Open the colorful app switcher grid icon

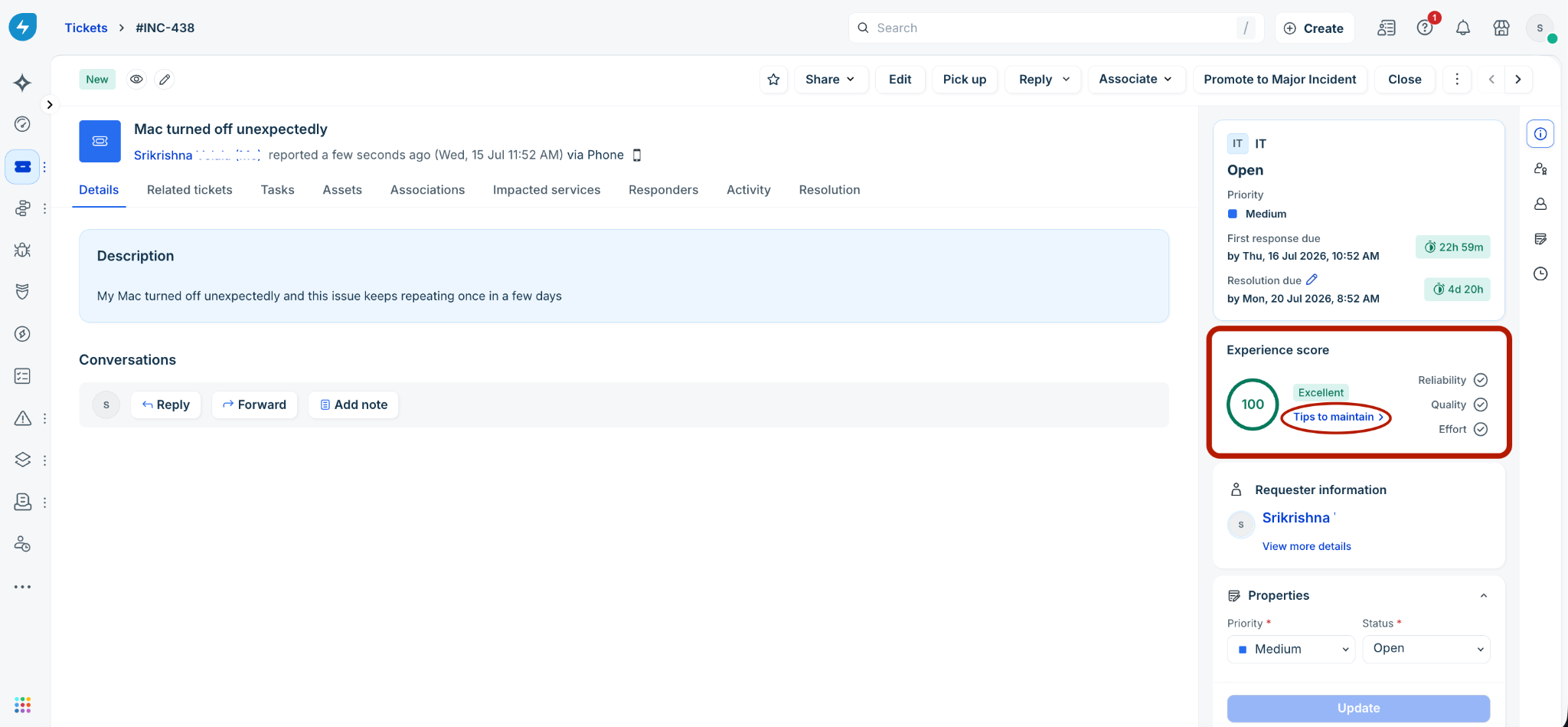point(22,705)
